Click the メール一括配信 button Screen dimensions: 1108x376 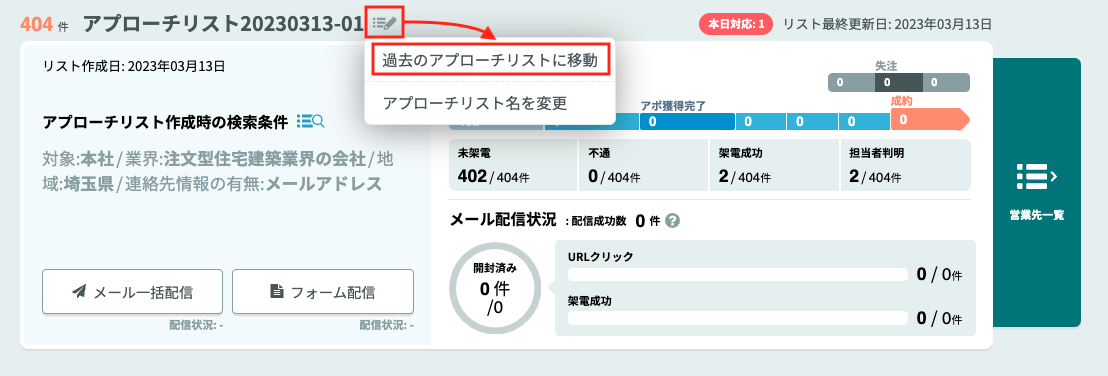pyautogui.click(x=132, y=291)
